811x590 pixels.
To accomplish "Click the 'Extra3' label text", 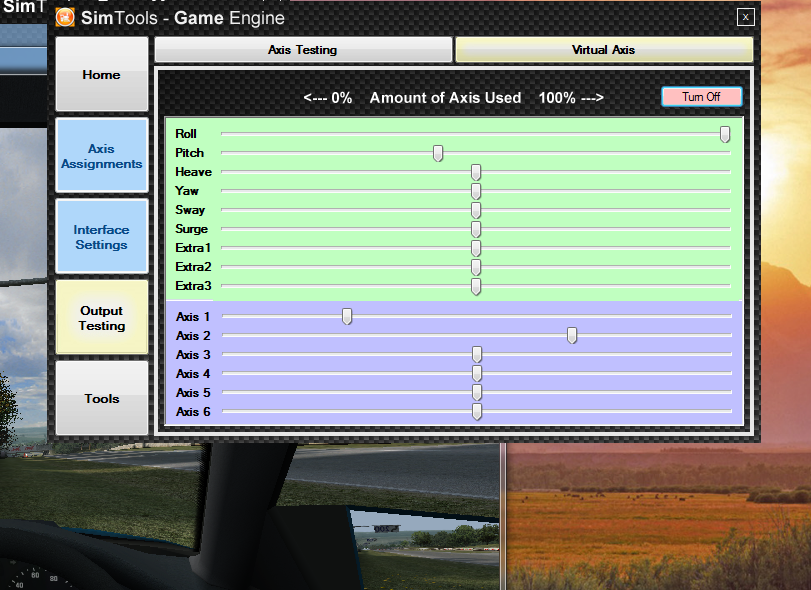I will 193,286.
